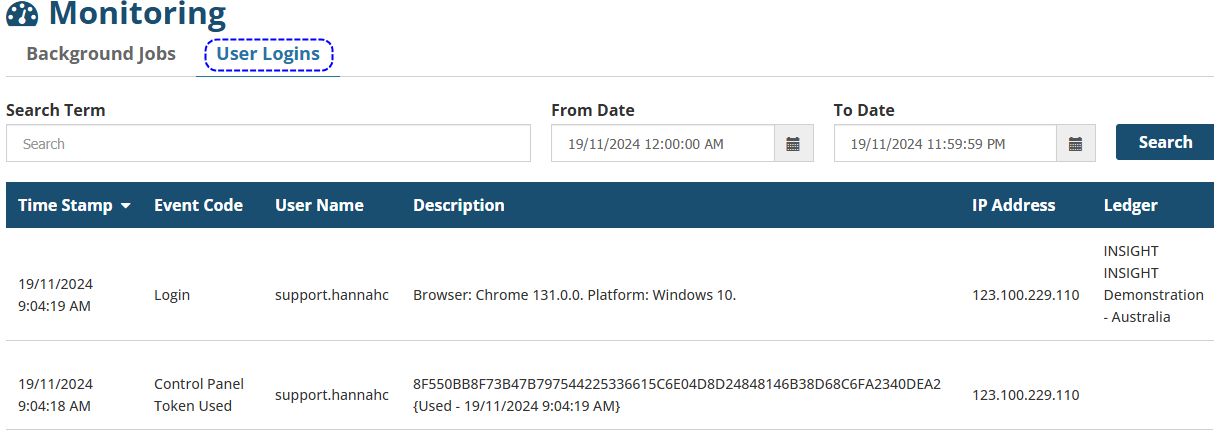Click the Chrome browser description row text

click(574, 295)
